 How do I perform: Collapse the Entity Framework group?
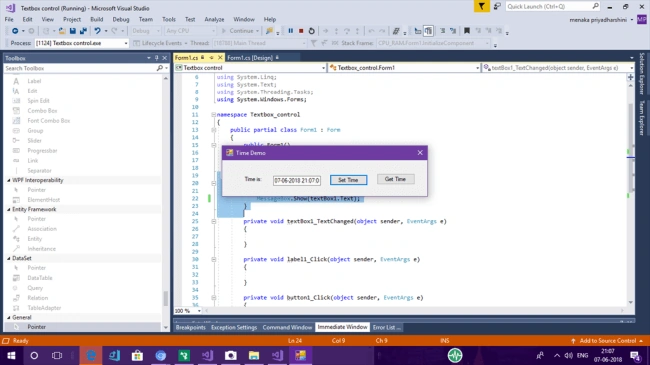pyautogui.click(x=9, y=209)
